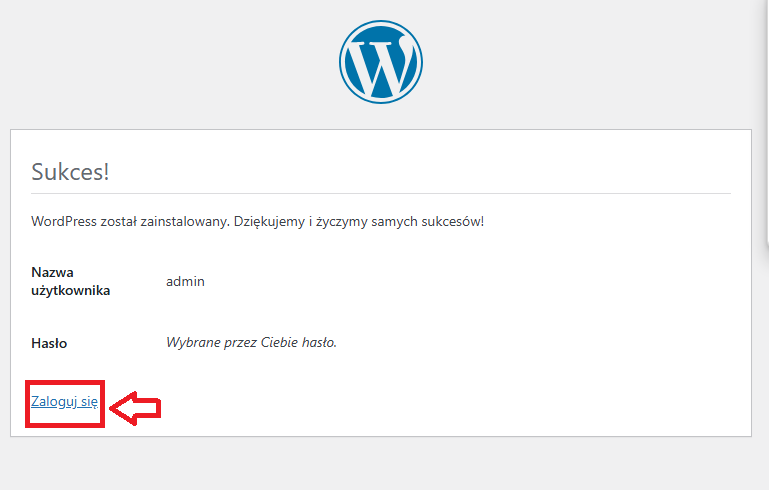This screenshot has height=490, width=769.
Task: Click the "Hasło" row label
Action: point(49,342)
